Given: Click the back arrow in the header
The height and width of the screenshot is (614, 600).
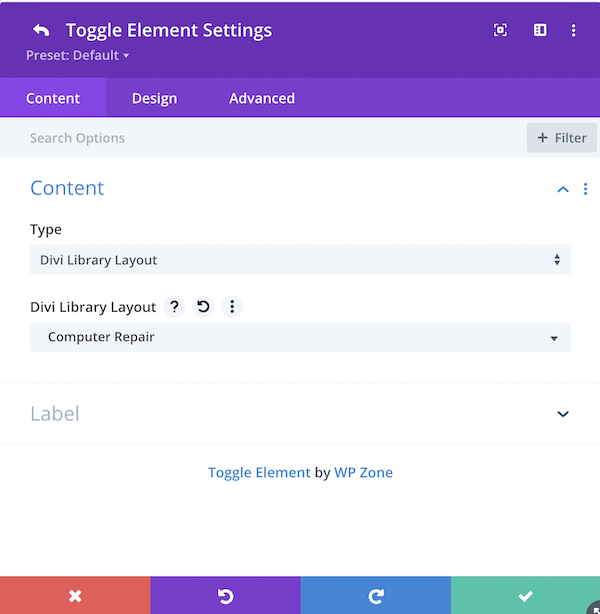Looking at the screenshot, I should point(41,30).
